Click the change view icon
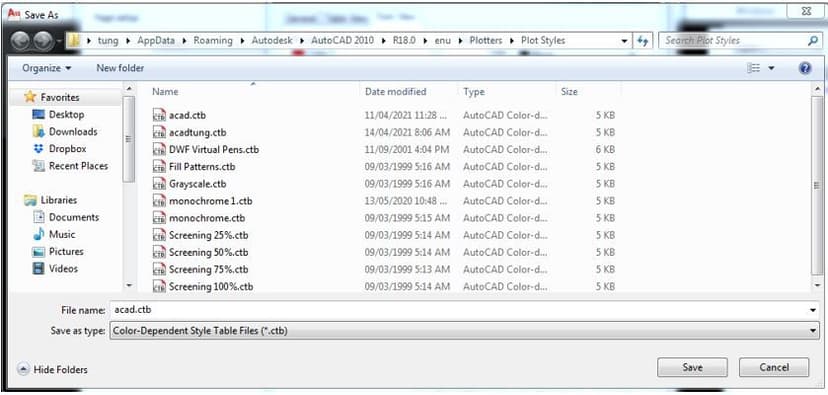Screen dimensions: 828x395 coord(754,68)
